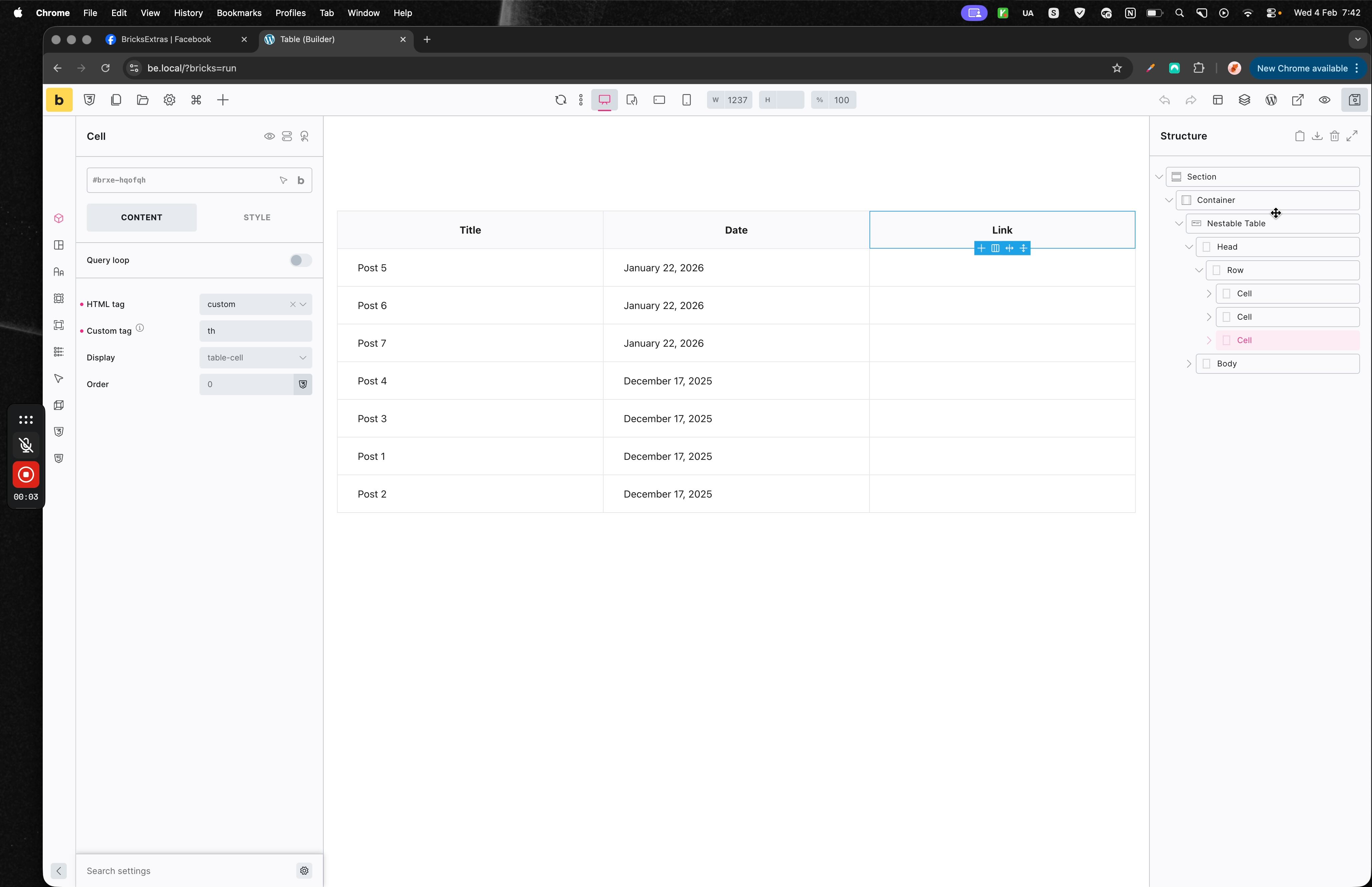Select the tablet portrait breakpoint icon
This screenshot has height=887, width=1372.
pyautogui.click(x=632, y=100)
